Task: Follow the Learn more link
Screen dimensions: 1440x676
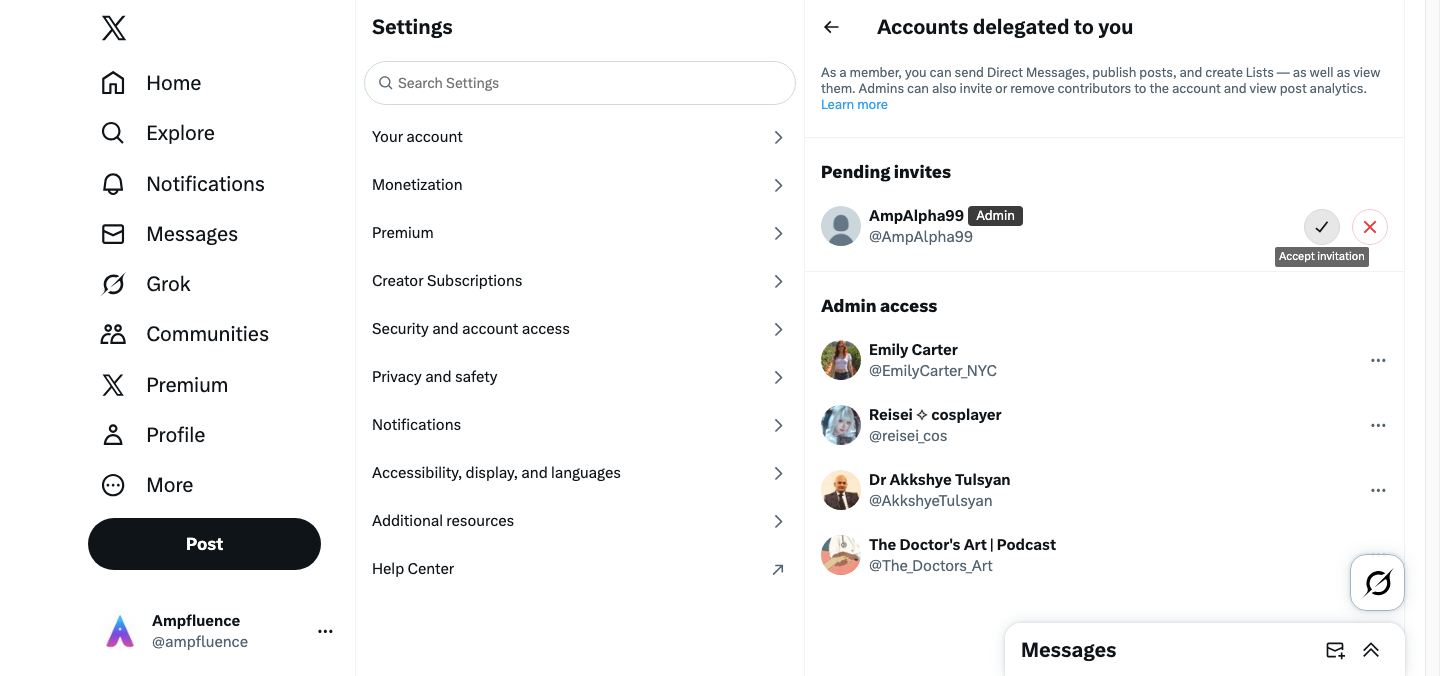Action: (x=854, y=105)
